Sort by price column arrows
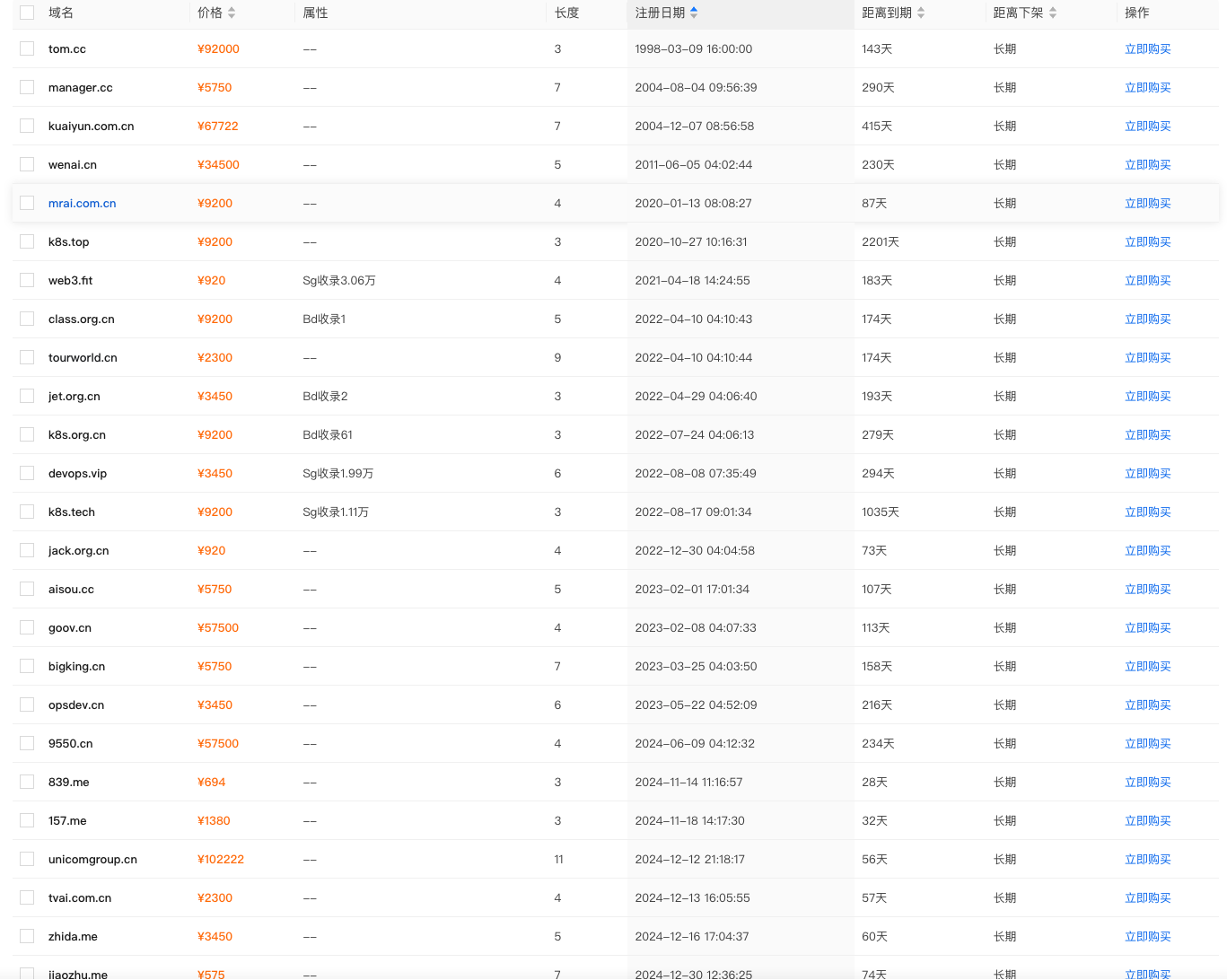 [232, 13]
